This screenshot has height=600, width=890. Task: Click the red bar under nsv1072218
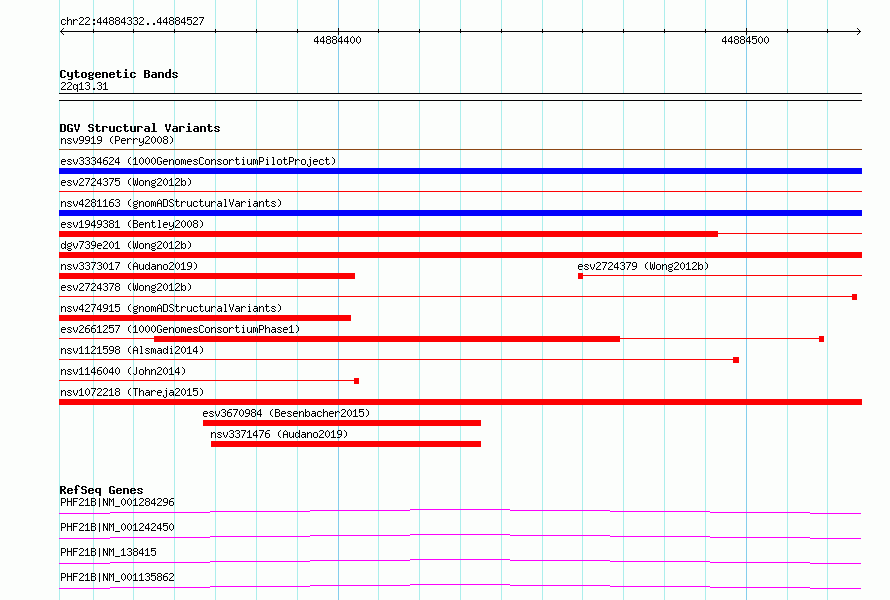[460, 402]
